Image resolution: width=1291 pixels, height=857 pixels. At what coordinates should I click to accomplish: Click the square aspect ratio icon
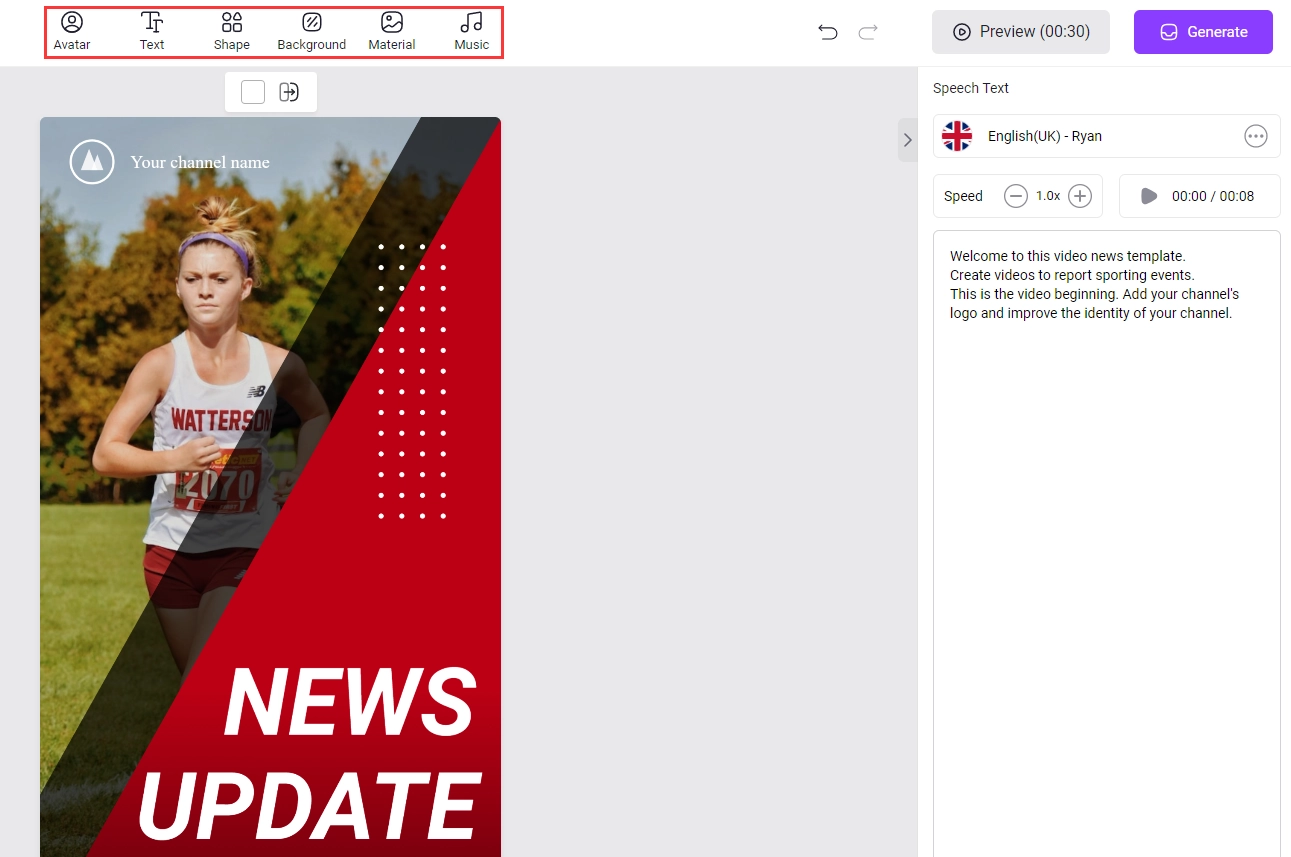tap(253, 92)
